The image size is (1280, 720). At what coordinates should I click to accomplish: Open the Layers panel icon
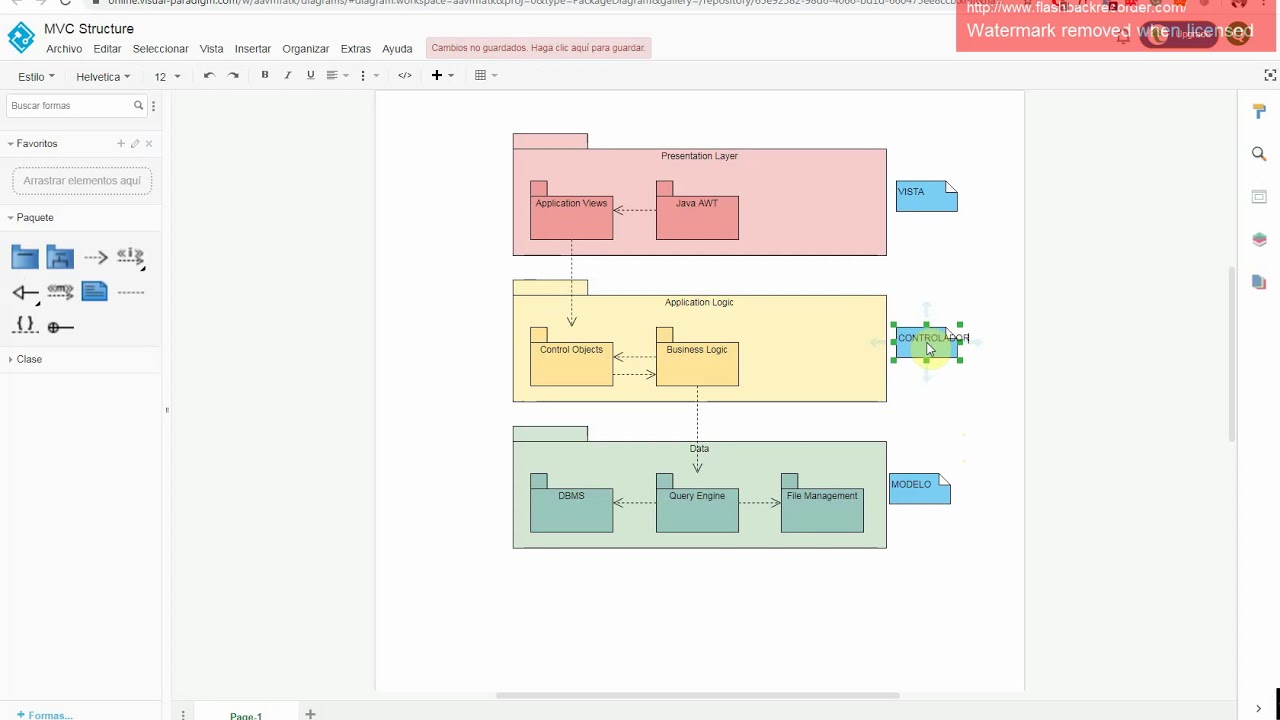(1260, 240)
